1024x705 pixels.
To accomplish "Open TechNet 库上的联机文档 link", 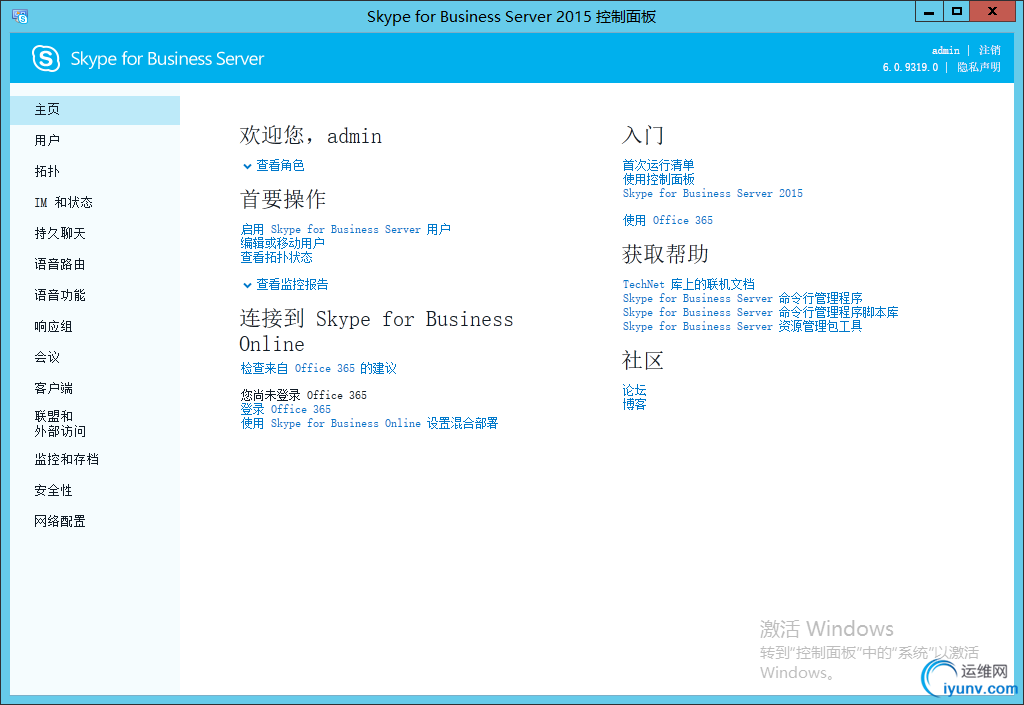I will [688, 284].
